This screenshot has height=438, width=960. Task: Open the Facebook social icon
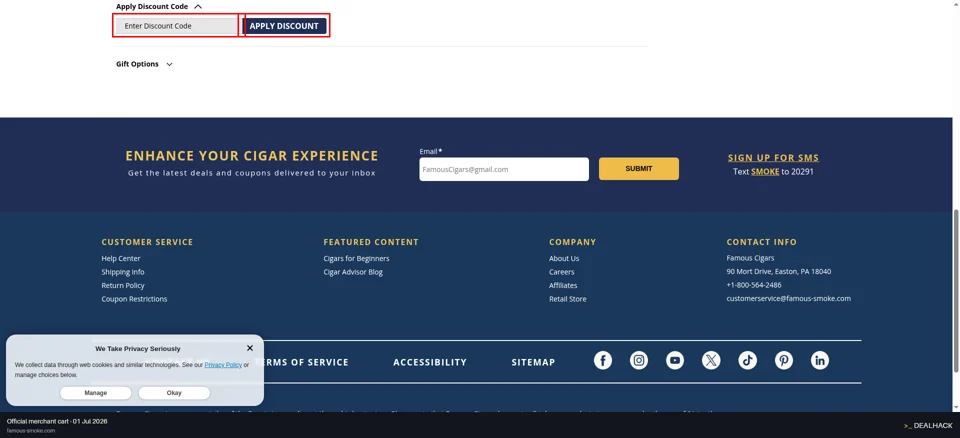coord(602,360)
